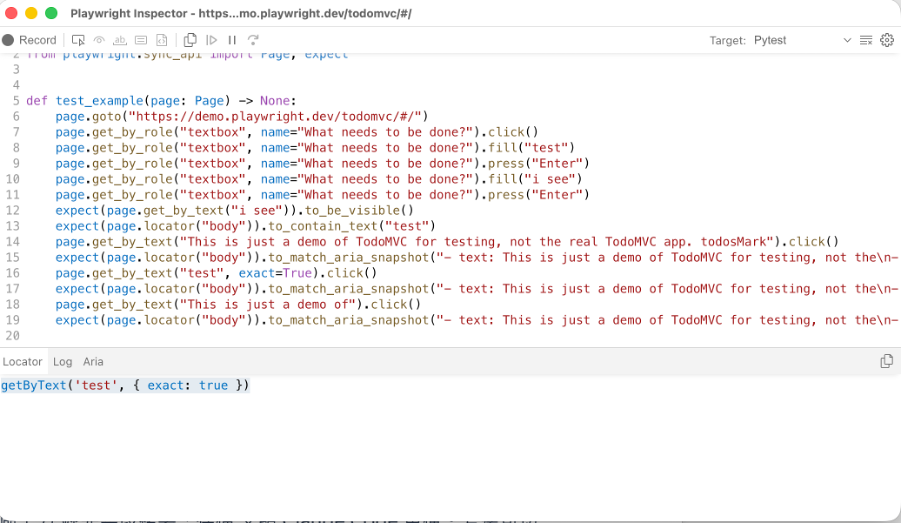Click the Clear list icon

click(866, 40)
